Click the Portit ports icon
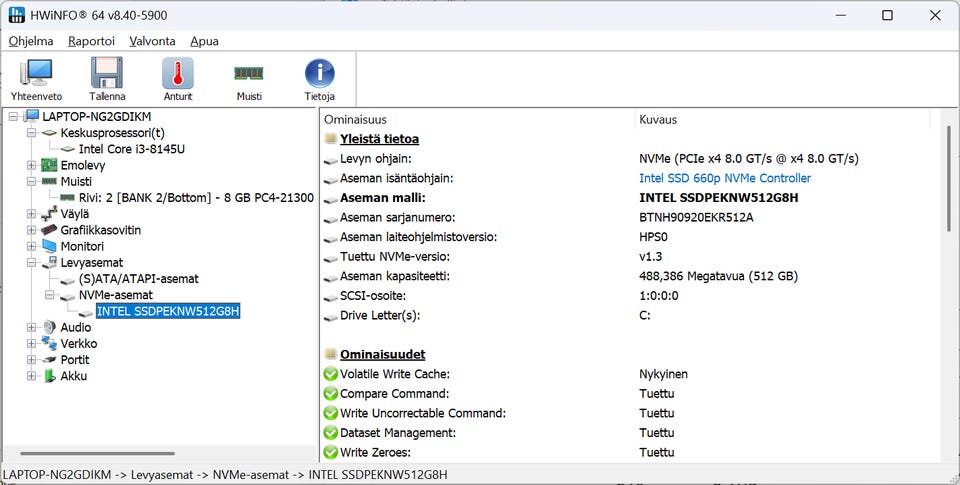This screenshot has height=485, width=960. click(49, 359)
